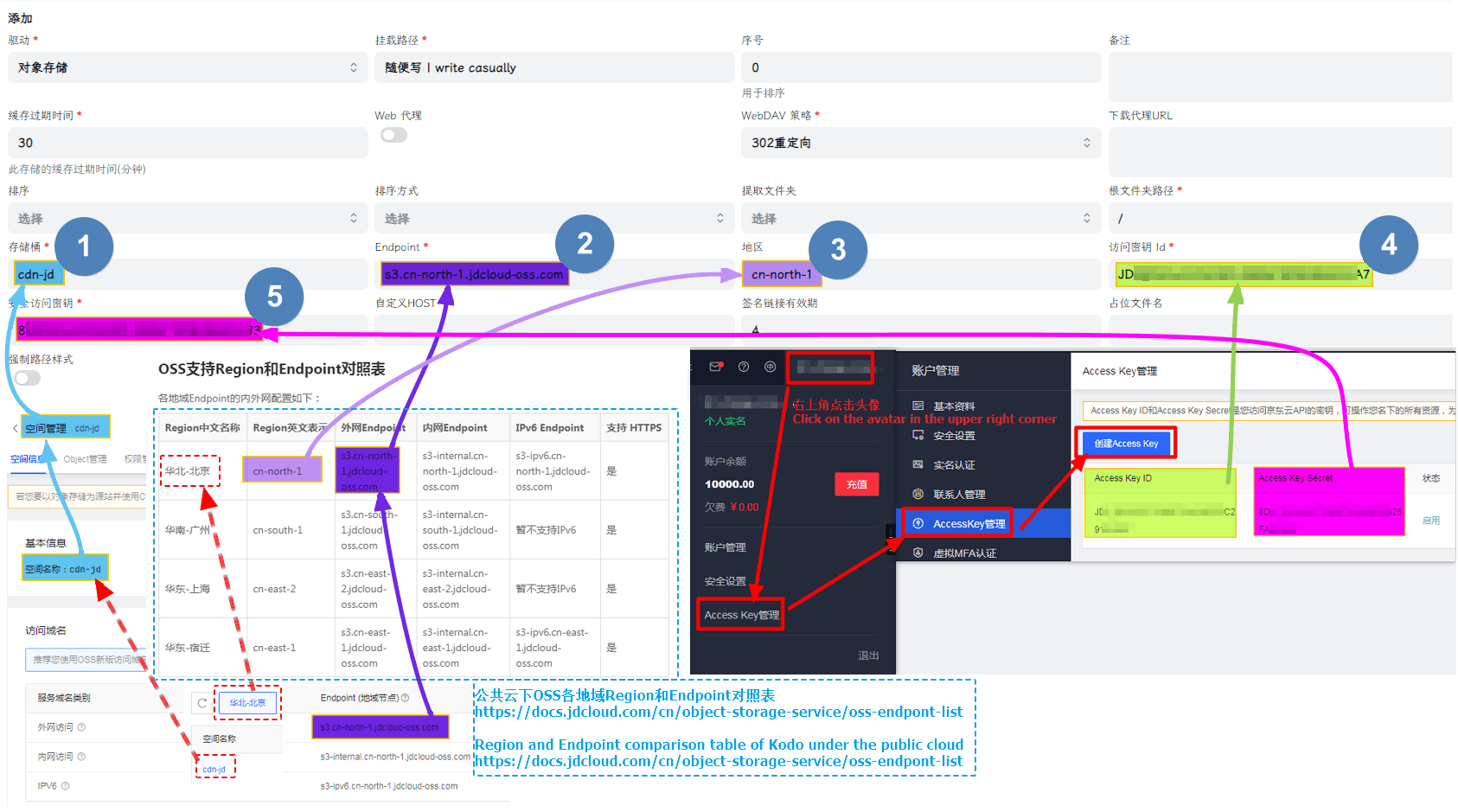The height and width of the screenshot is (812, 1458).
Task: Open the WebDAV 策略 302重定向 dropdown
Action: coord(921,143)
